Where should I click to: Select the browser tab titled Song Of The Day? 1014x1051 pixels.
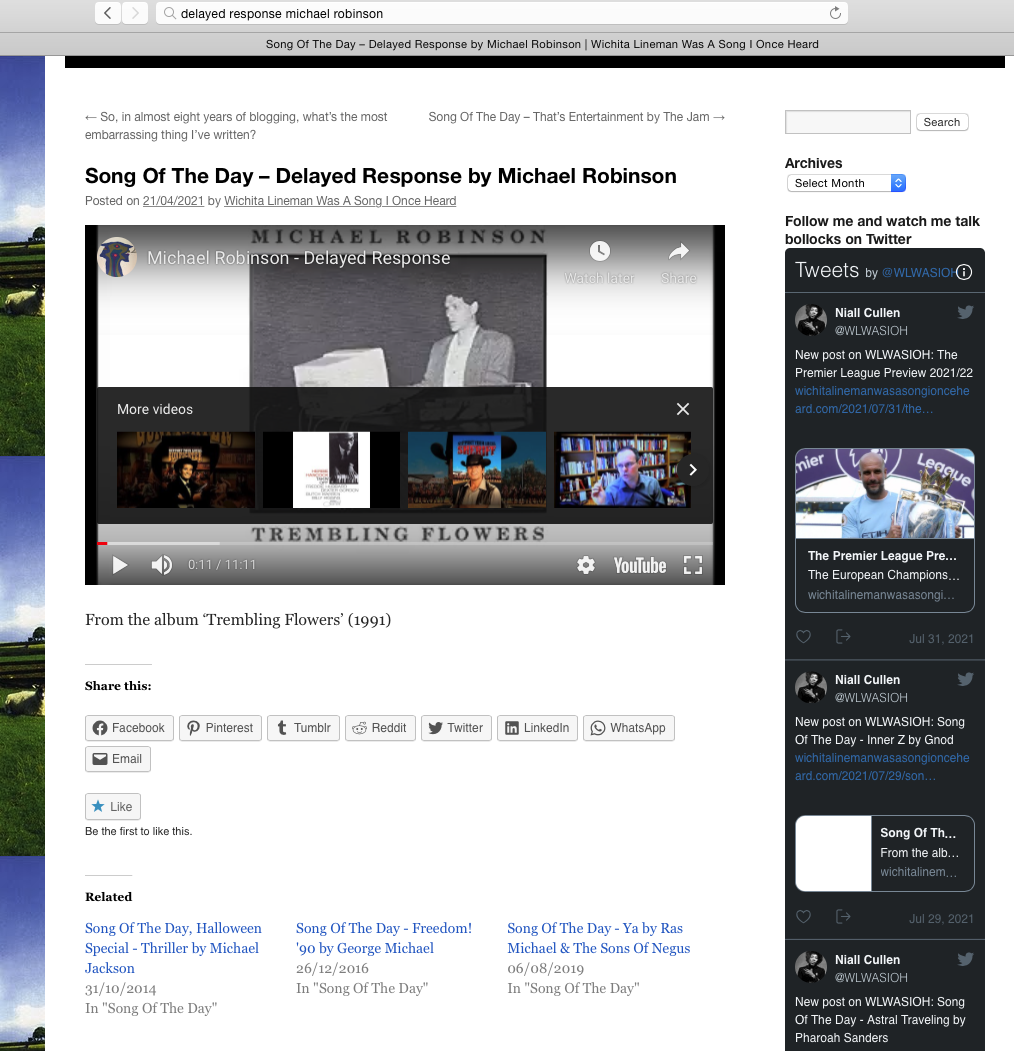[x=542, y=44]
